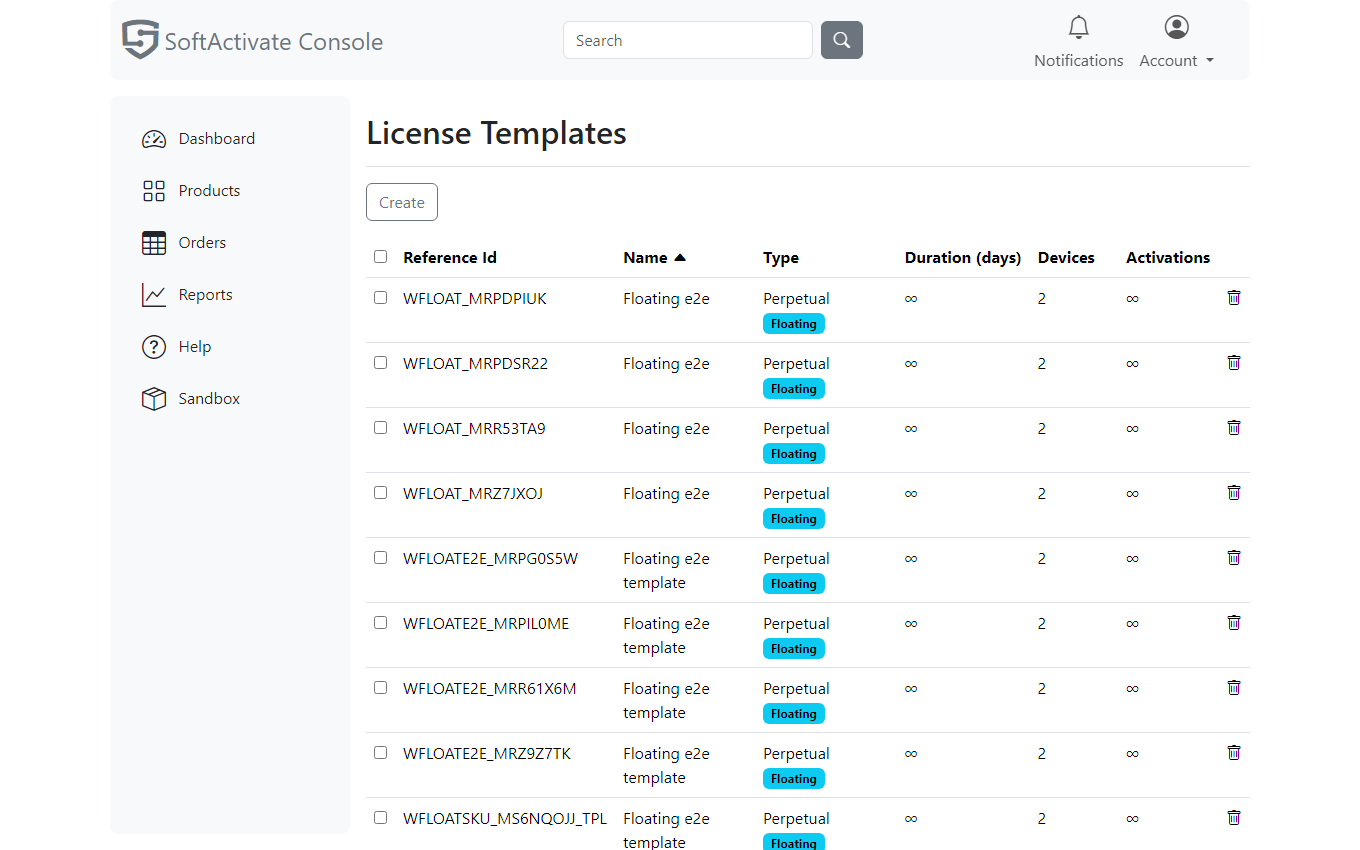Click Perpetual text in WFLOAT_MRZ7JXOJ row
The width and height of the screenshot is (1360, 850).
796,494
